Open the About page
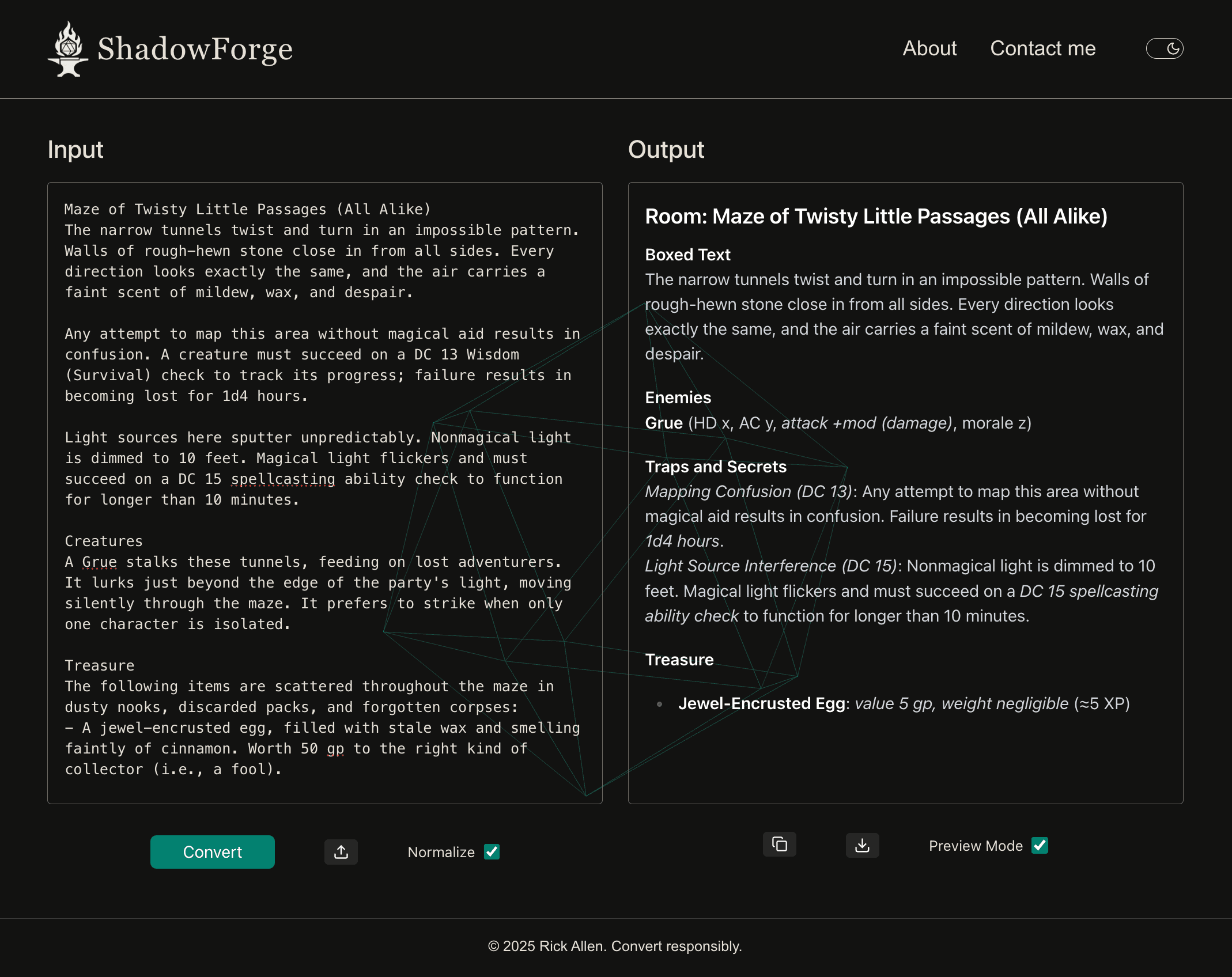The image size is (1232, 977). (x=929, y=48)
